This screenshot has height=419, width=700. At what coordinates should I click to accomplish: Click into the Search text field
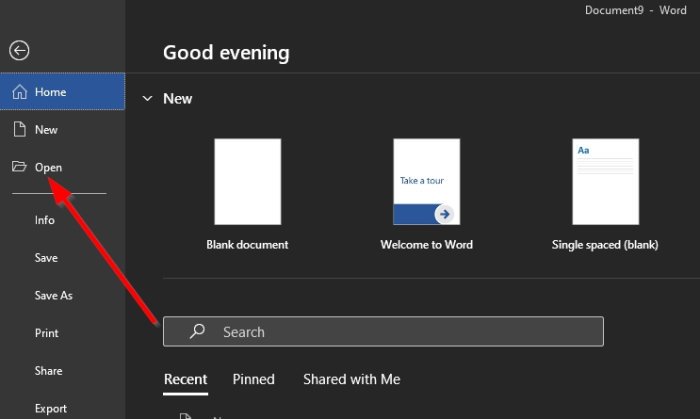point(400,331)
